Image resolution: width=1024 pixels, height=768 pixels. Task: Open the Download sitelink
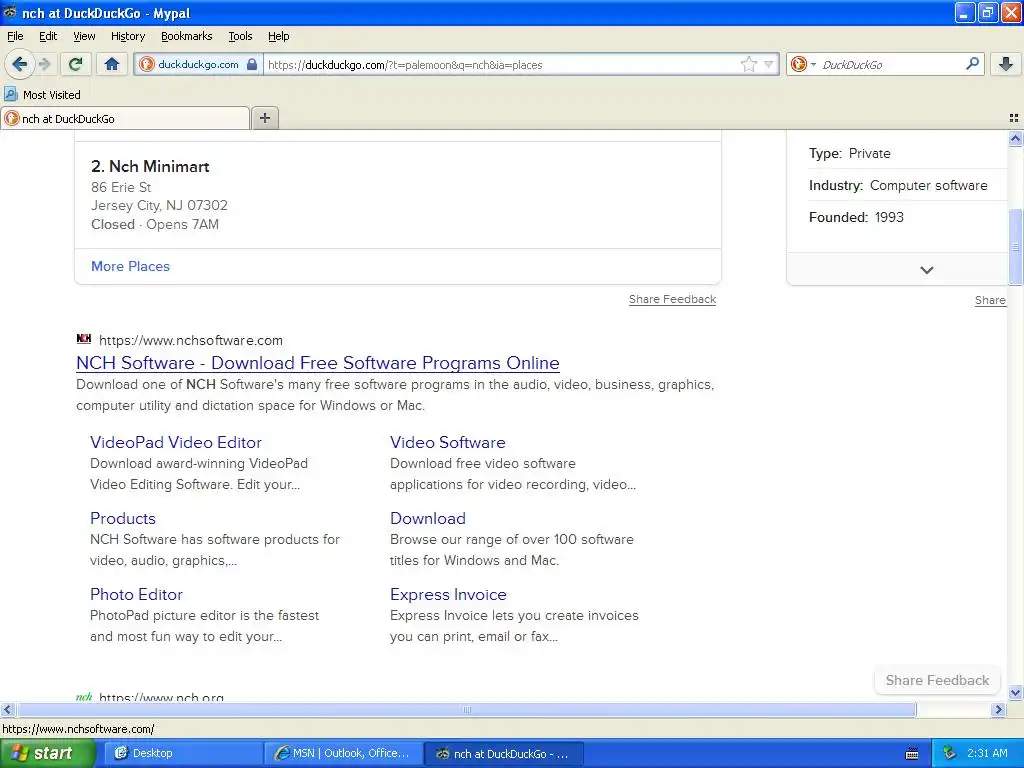pyautogui.click(x=428, y=519)
